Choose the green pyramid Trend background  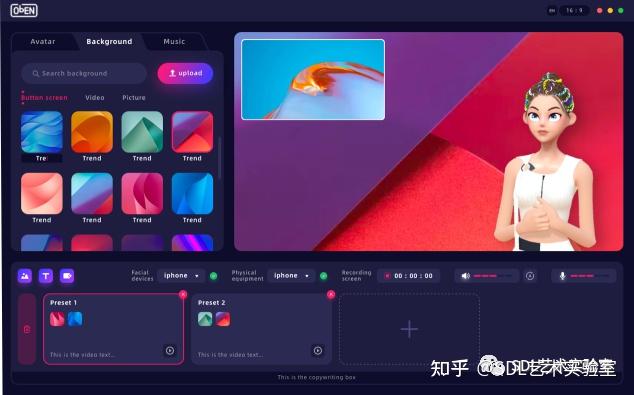pos(142,132)
